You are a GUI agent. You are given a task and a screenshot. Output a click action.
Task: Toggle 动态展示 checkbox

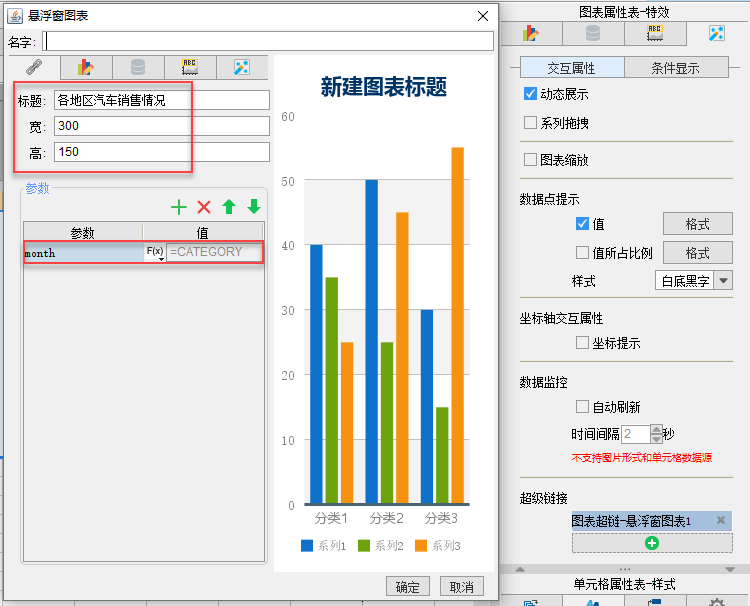530,94
